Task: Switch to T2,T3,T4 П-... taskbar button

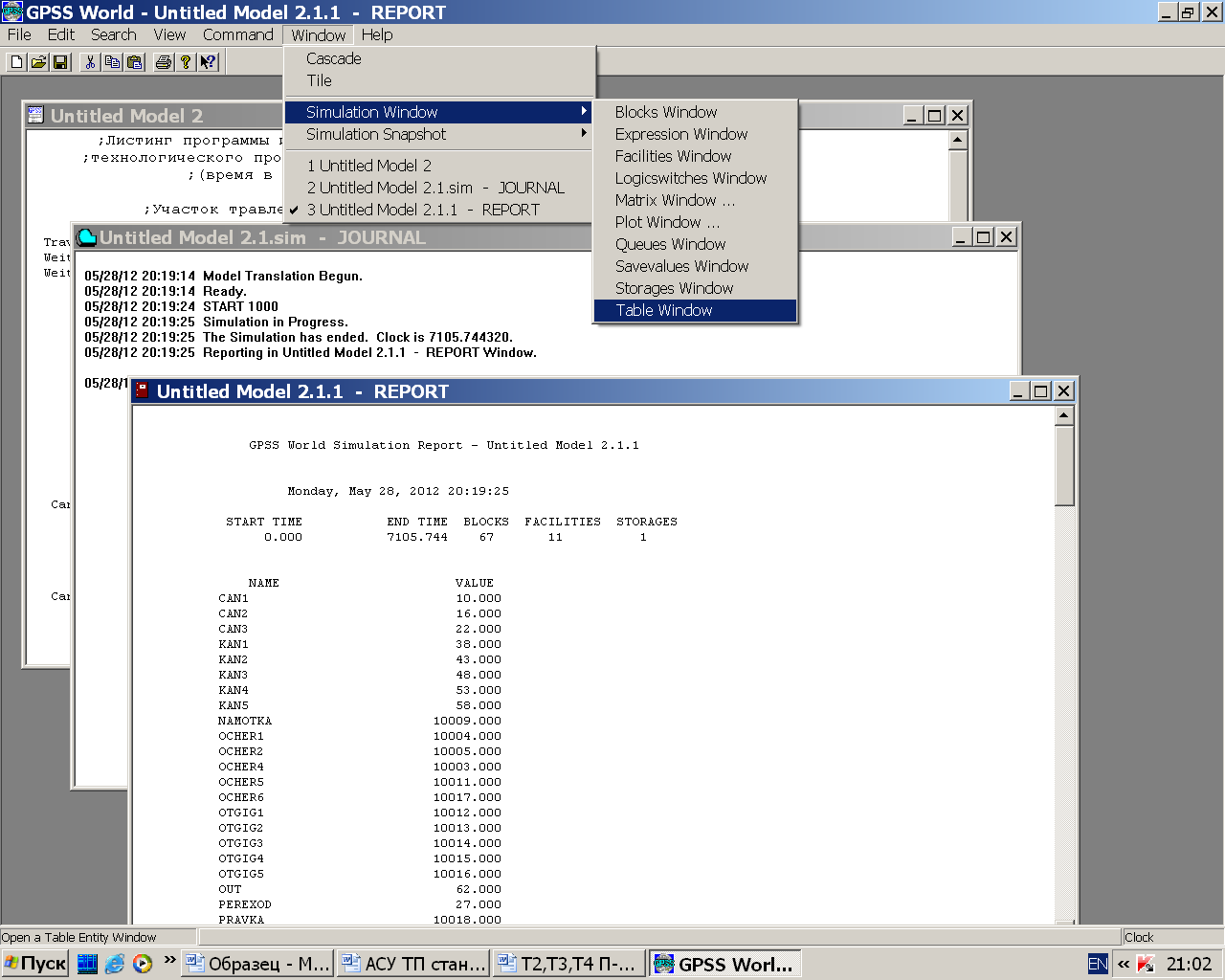Action: [x=568, y=964]
